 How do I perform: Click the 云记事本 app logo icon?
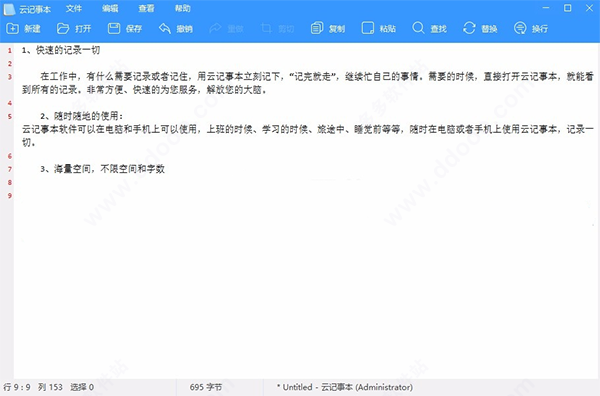tap(9, 9)
